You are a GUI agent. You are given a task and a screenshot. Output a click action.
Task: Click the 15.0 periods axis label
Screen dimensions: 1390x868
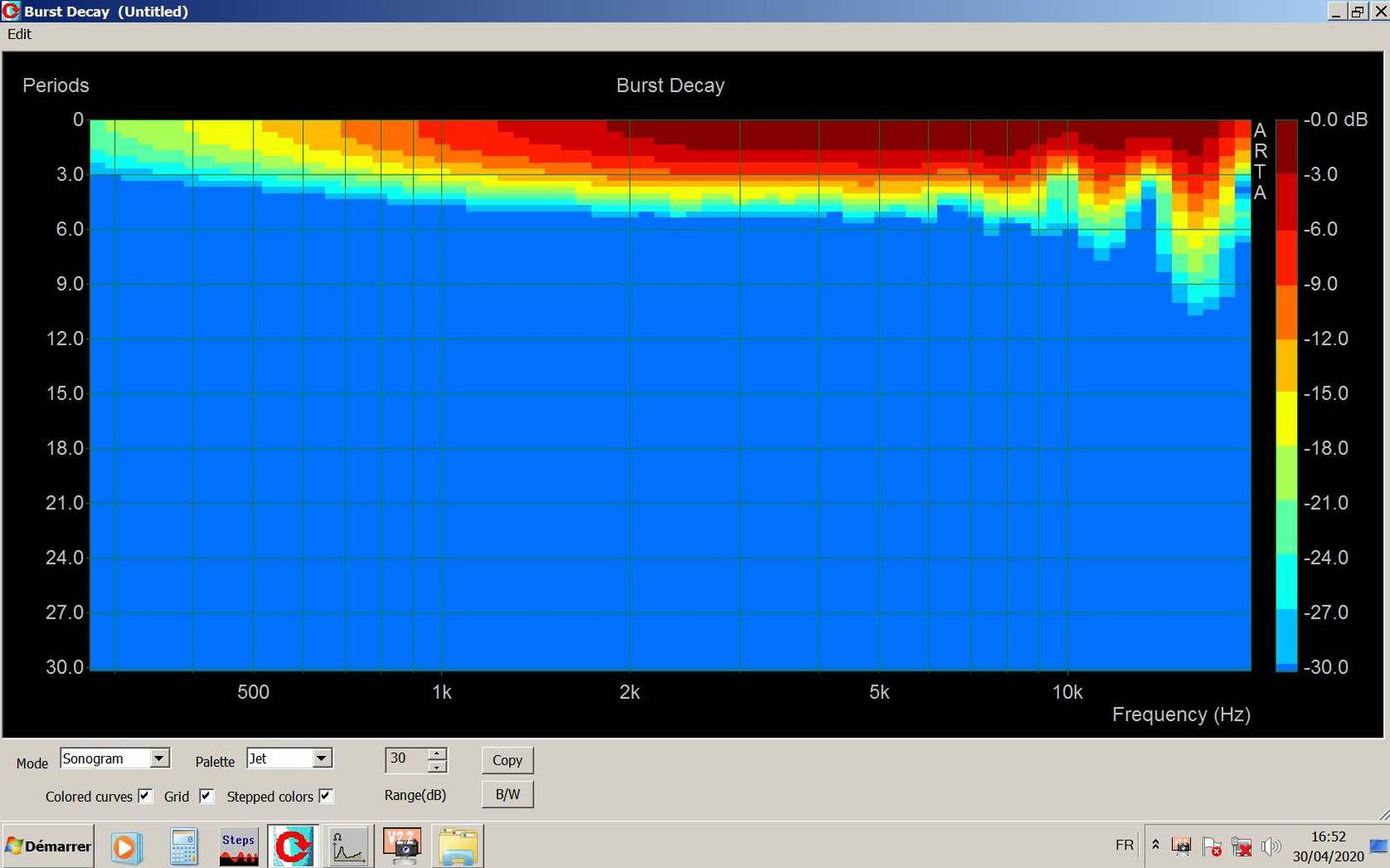pyautogui.click(x=65, y=394)
